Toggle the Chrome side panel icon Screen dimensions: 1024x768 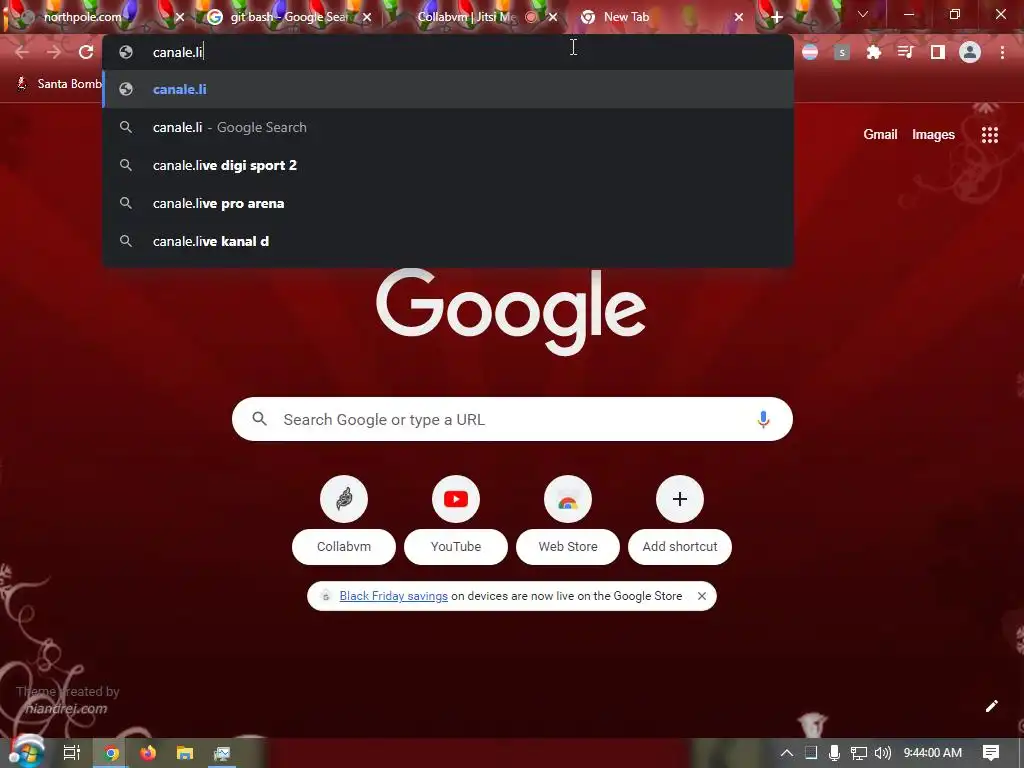(937, 52)
